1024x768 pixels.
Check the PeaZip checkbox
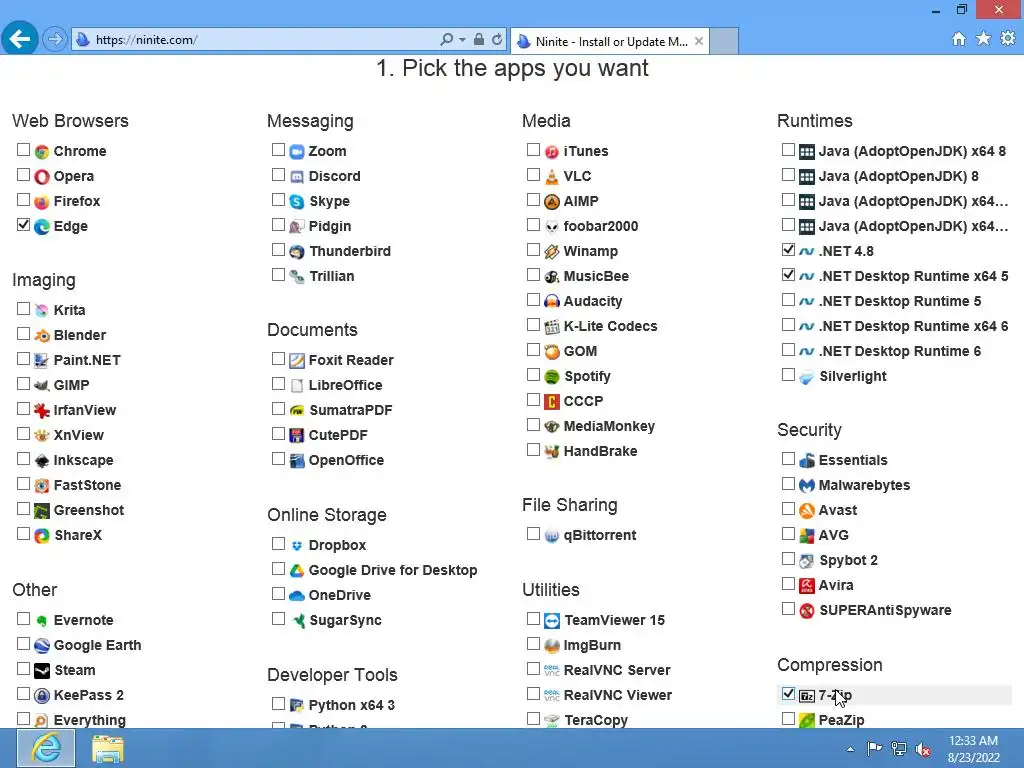coord(788,718)
